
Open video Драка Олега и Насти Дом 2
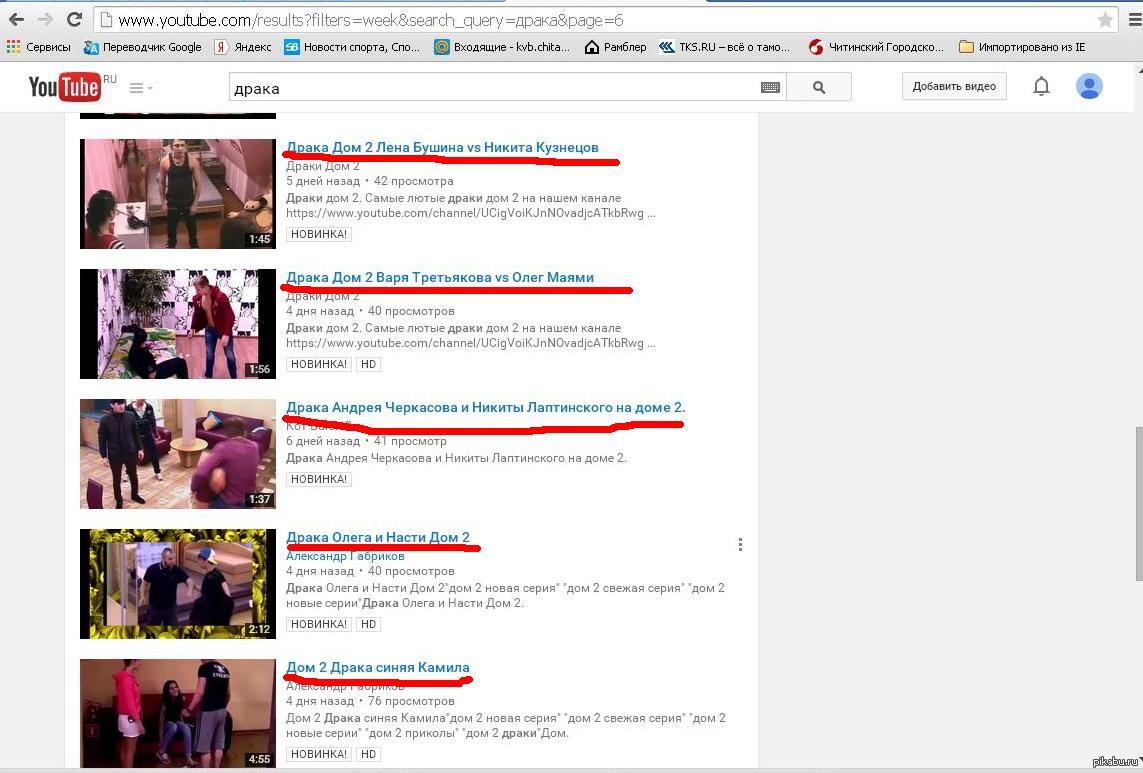click(x=378, y=537)
